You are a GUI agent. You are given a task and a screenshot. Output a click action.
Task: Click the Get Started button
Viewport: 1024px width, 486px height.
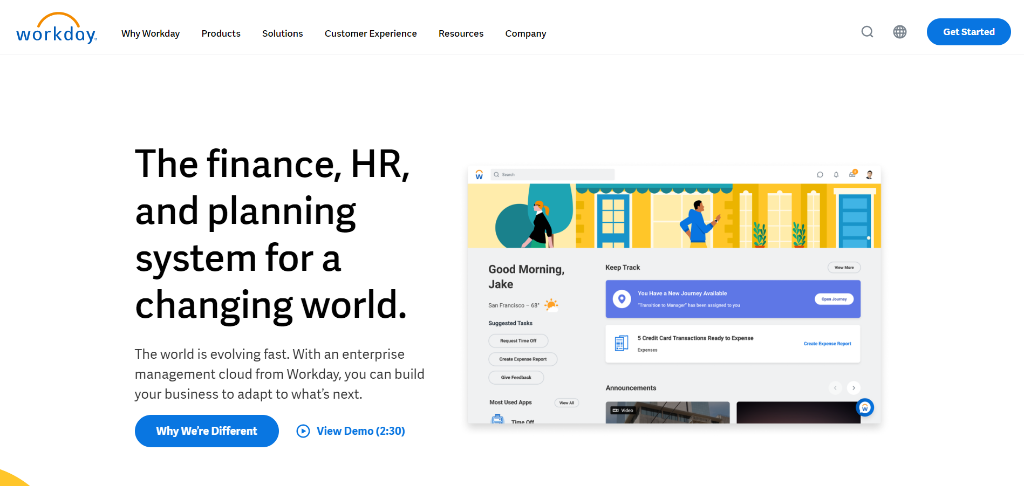point(968,32)
